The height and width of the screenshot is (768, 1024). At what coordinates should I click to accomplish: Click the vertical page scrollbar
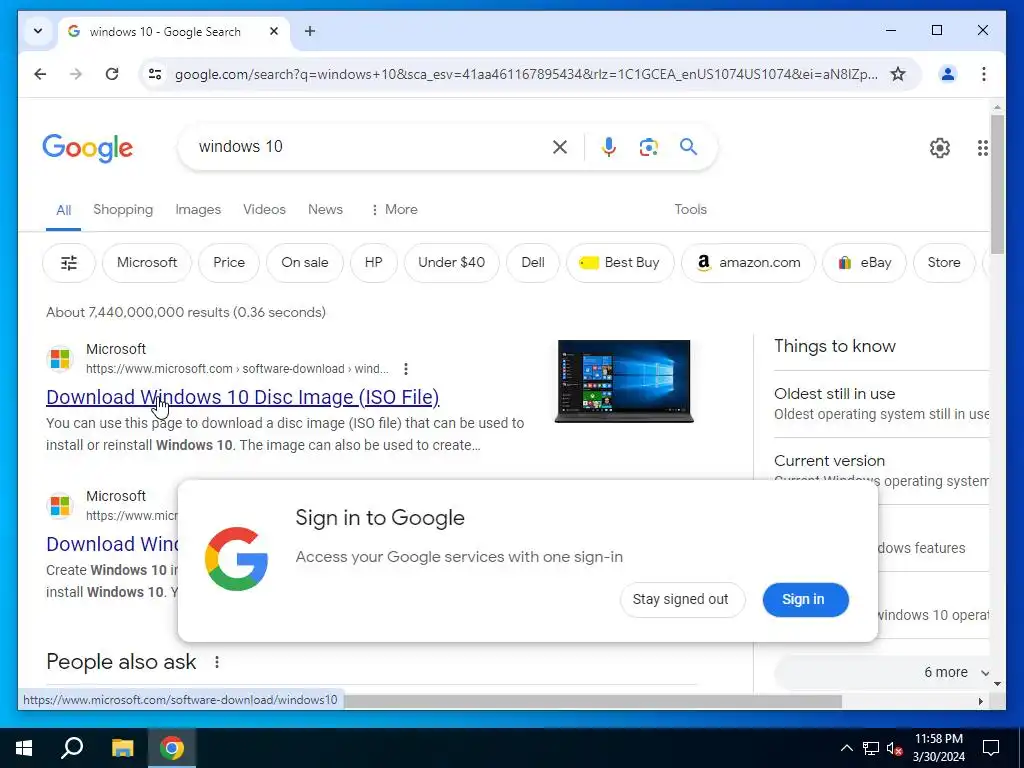pyautogui.click(x=997, y=185)
